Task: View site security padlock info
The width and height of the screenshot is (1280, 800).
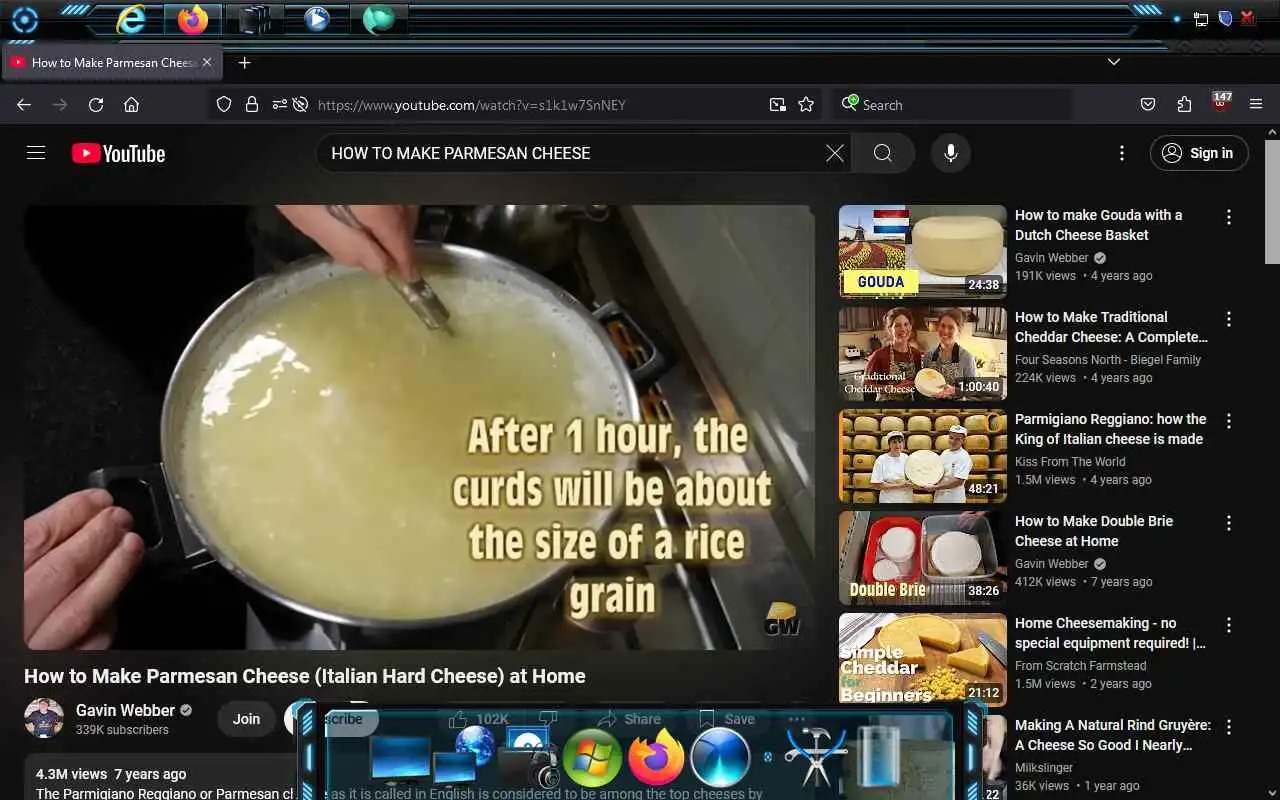Action: point(251,105)
